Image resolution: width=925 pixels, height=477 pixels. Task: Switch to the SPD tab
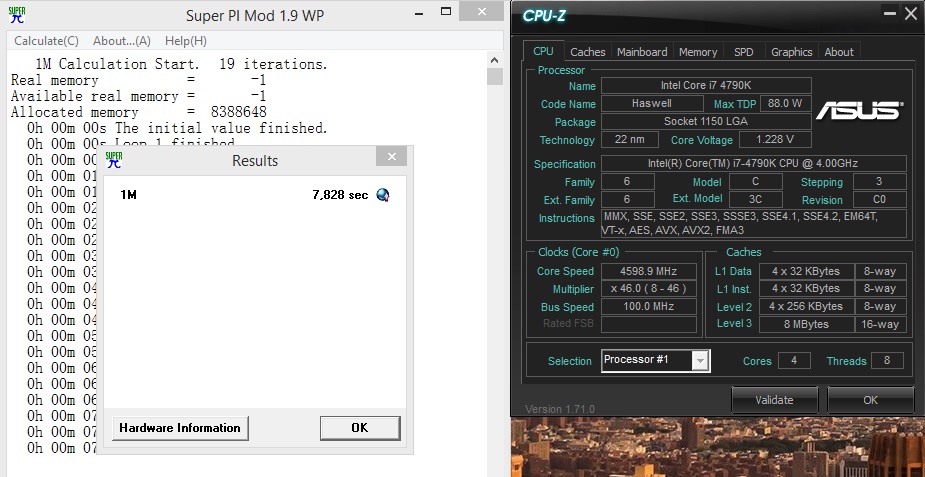point(743,52)
